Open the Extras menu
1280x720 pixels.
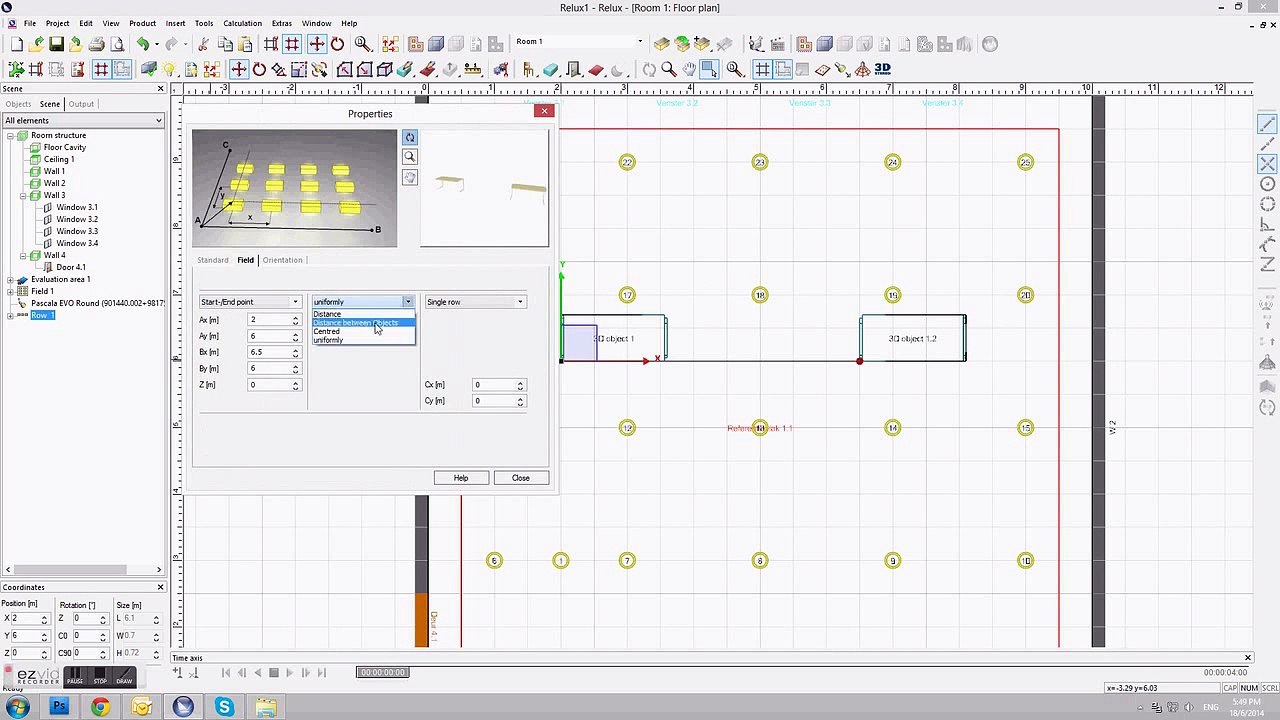pos(282,23)
